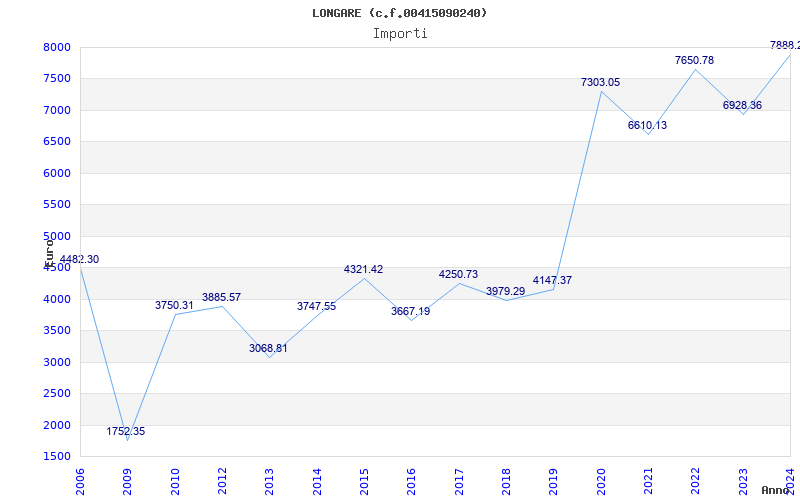Select data label 3885.57

[221, 297]
